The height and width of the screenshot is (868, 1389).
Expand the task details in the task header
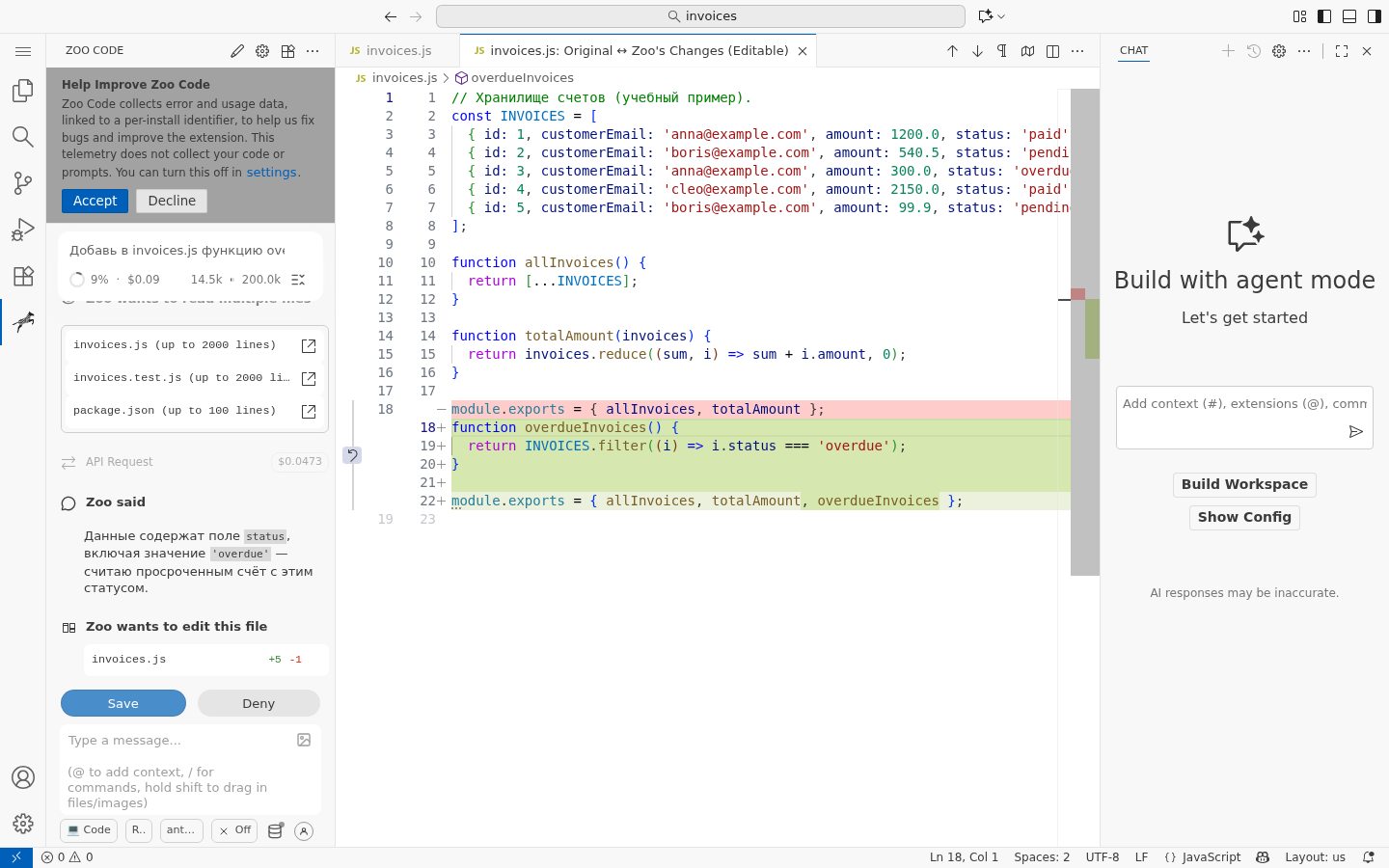(x=298, y=280)
